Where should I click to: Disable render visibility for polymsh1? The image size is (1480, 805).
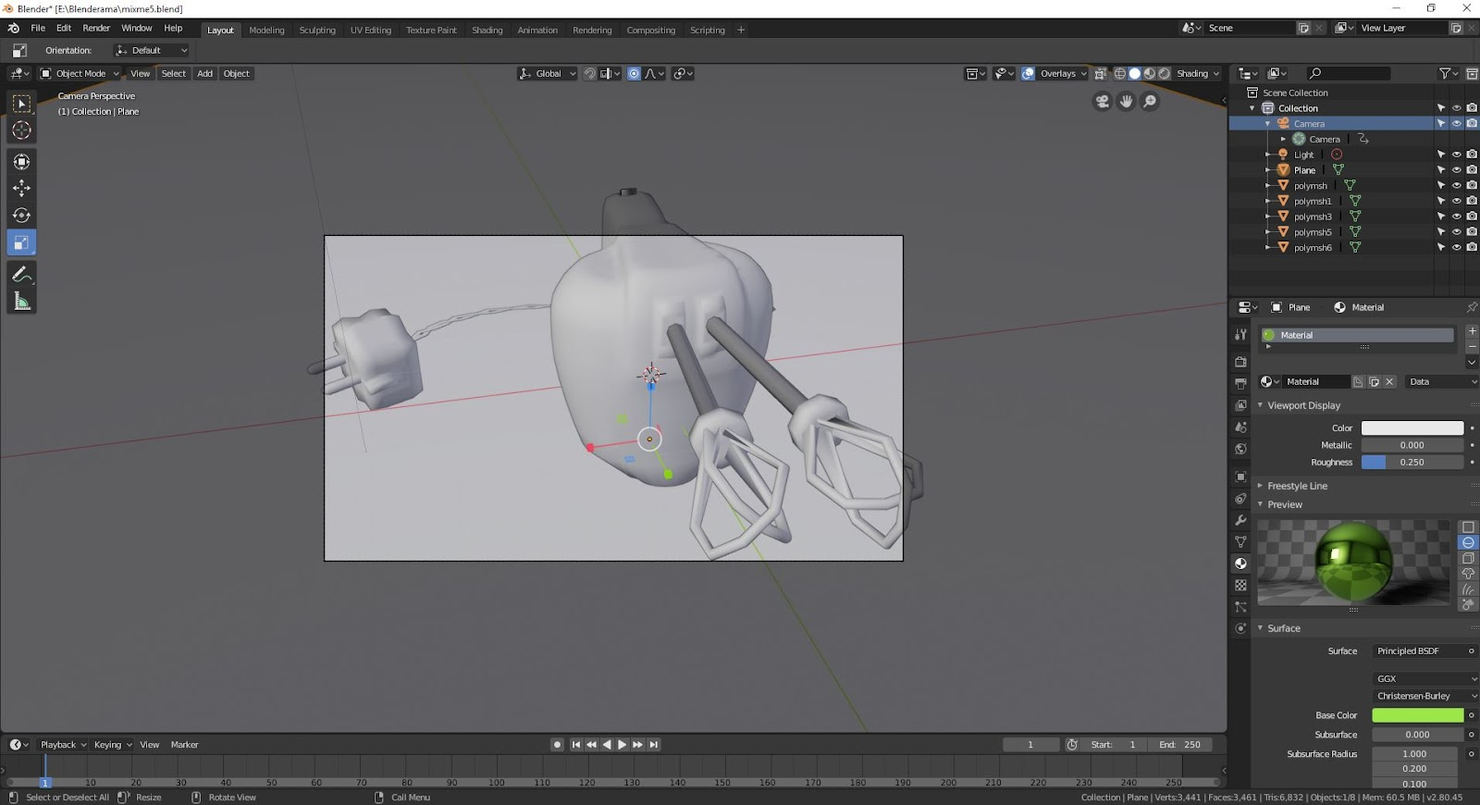point(1470,200)
